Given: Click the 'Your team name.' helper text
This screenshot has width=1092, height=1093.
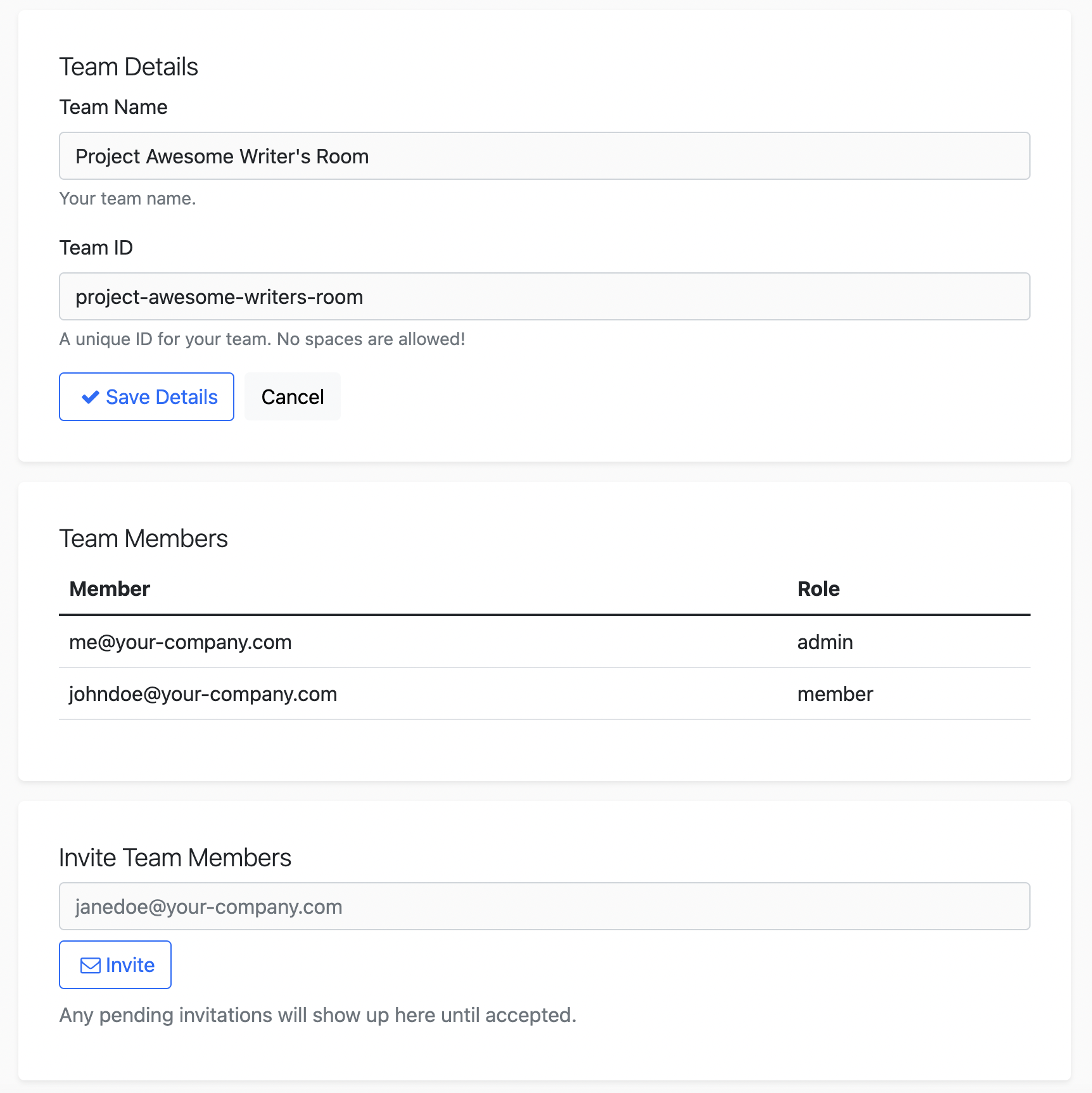Looking at the screenshot, I should tap(127, 198).
